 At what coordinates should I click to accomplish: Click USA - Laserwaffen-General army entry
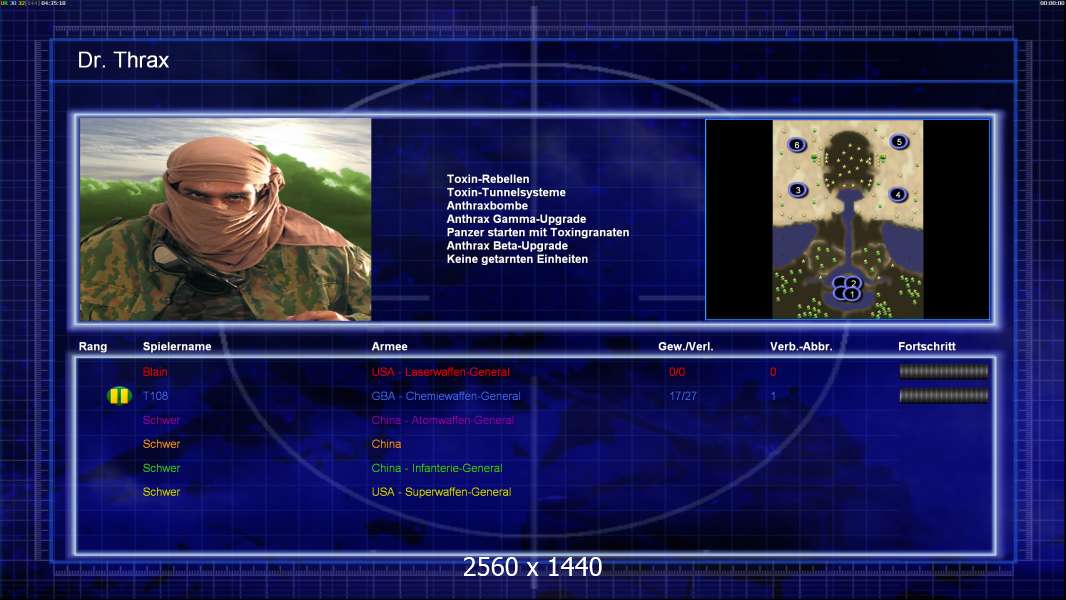(x=441, y=372)
